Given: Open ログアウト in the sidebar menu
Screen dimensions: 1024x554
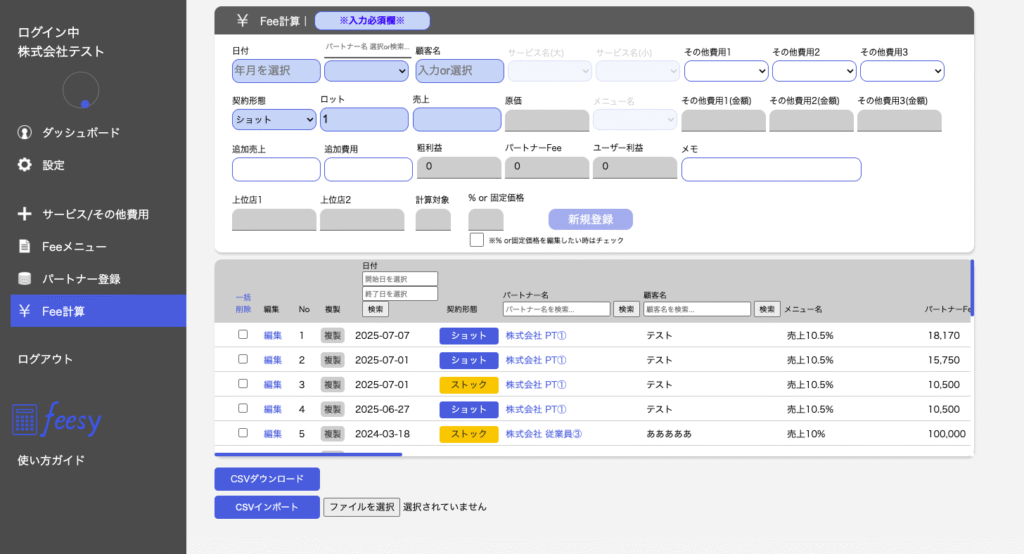Looking at the screenshot, I should point(45,359).
